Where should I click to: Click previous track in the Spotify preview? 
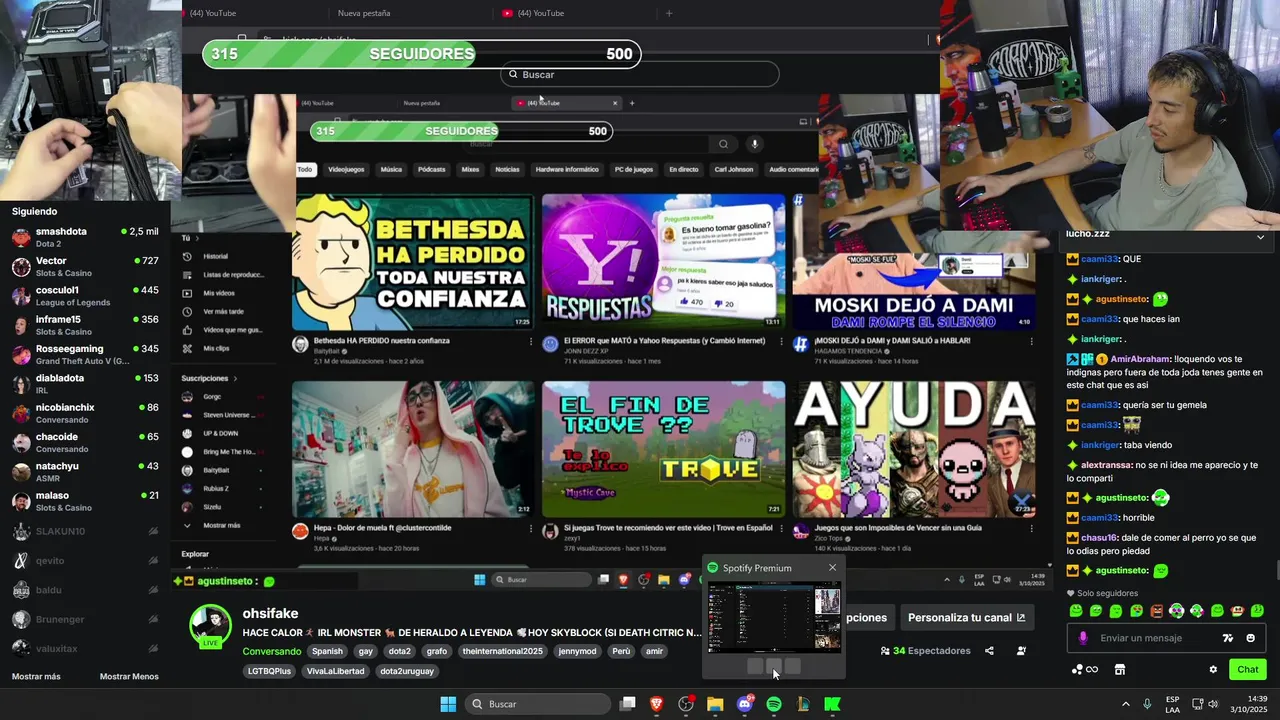coord(755,666)
